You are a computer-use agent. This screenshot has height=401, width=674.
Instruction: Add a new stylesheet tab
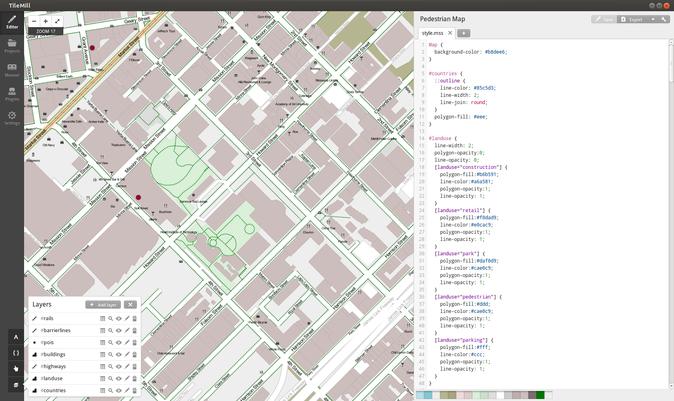pyautogui.click(x=463, y=33)
